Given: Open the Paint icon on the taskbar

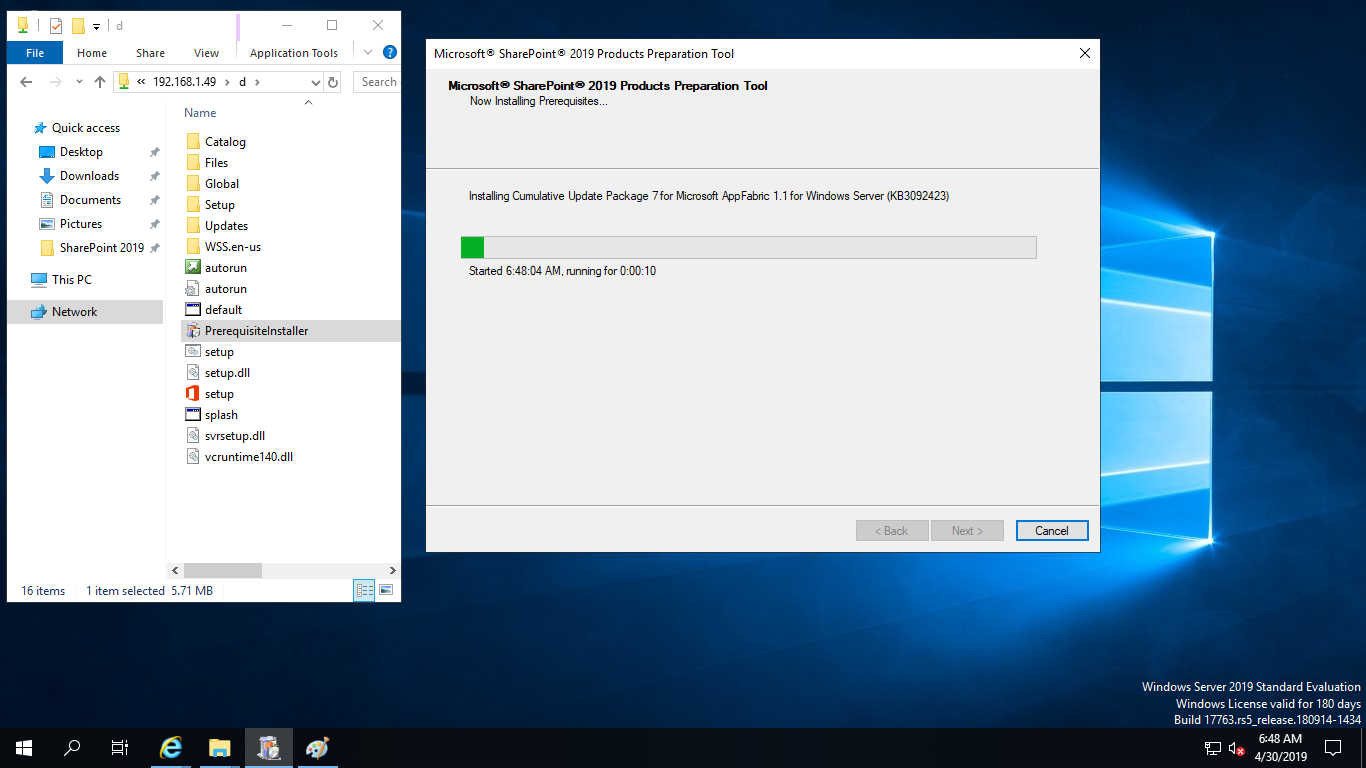Looking at the screenshot, I should [317, 748].
